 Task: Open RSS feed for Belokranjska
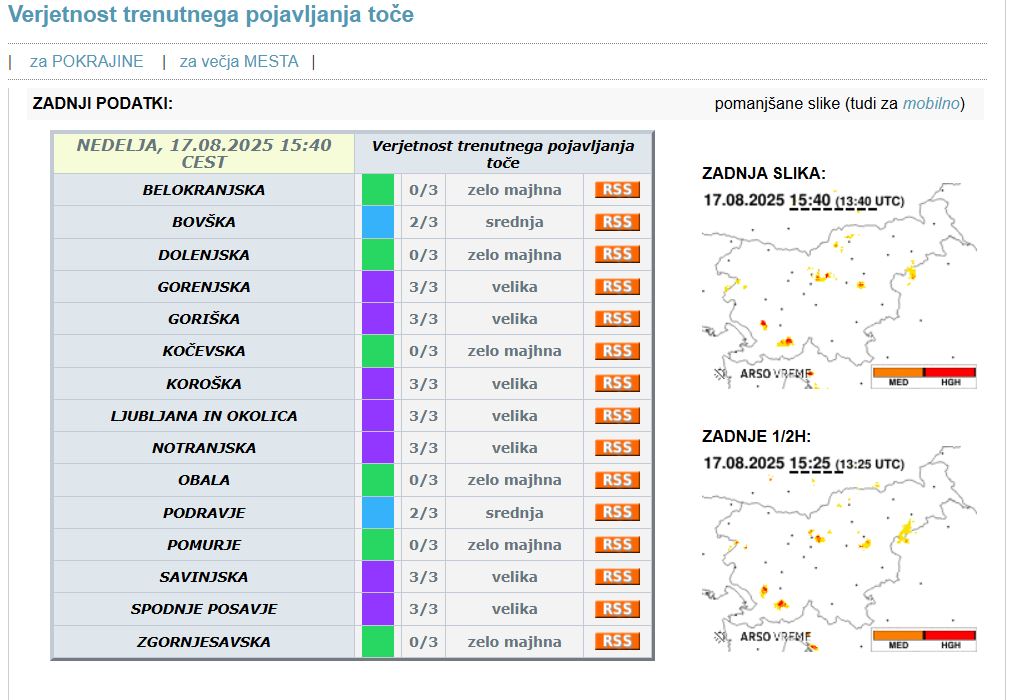click(x=617, y=190)
